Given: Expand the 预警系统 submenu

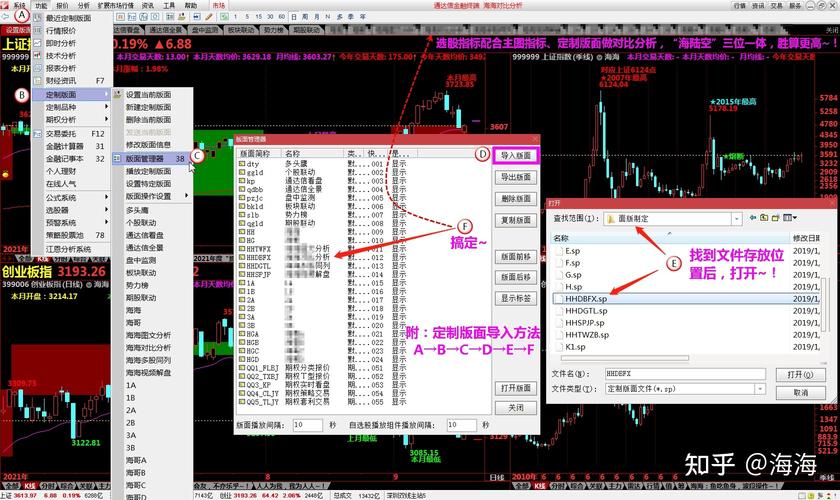Looking at the screenshot, I should point(72,222).
